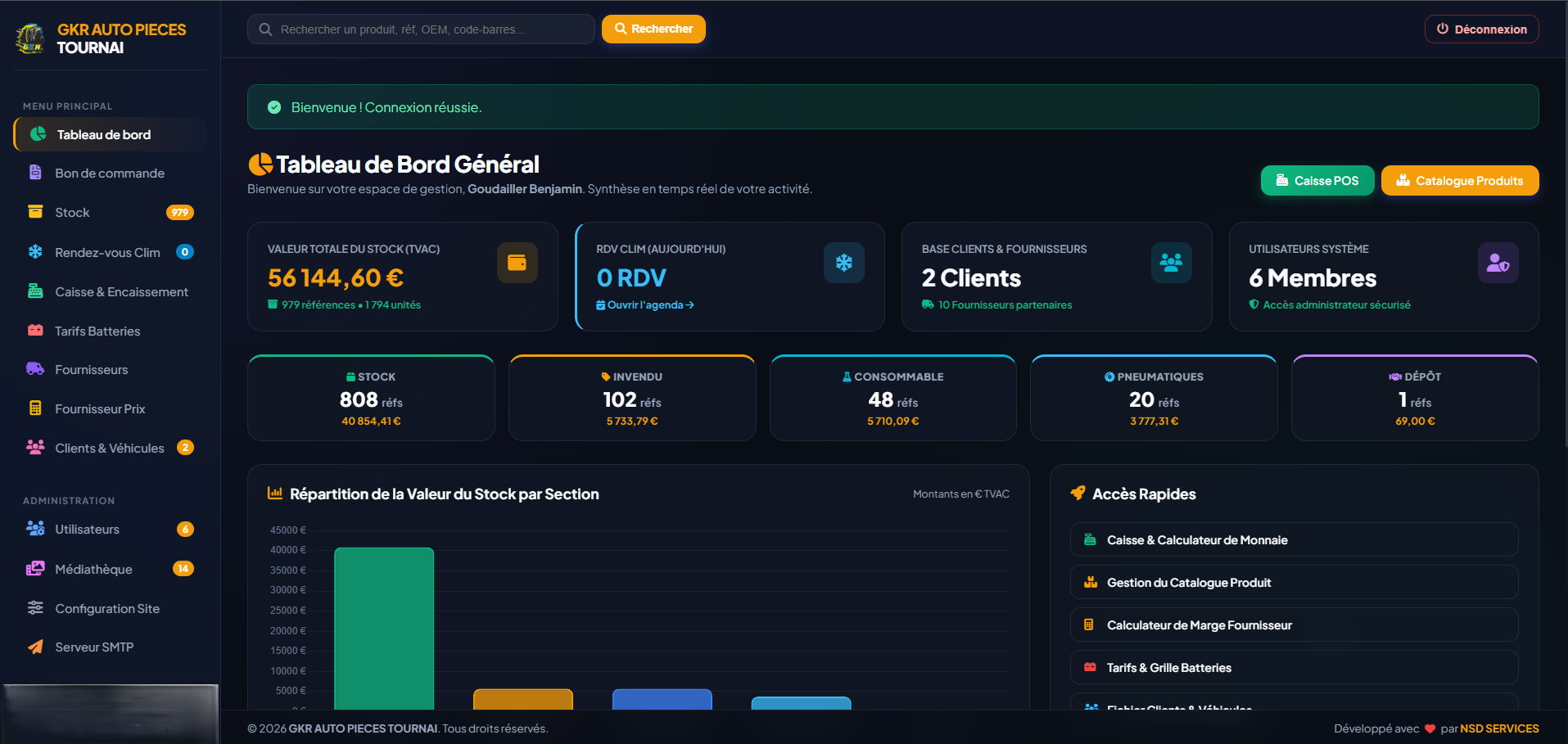The height and width of the screenshot is (744, 1568).
Task: Open the Stock section in sidebar
Action: click(110, 213)
